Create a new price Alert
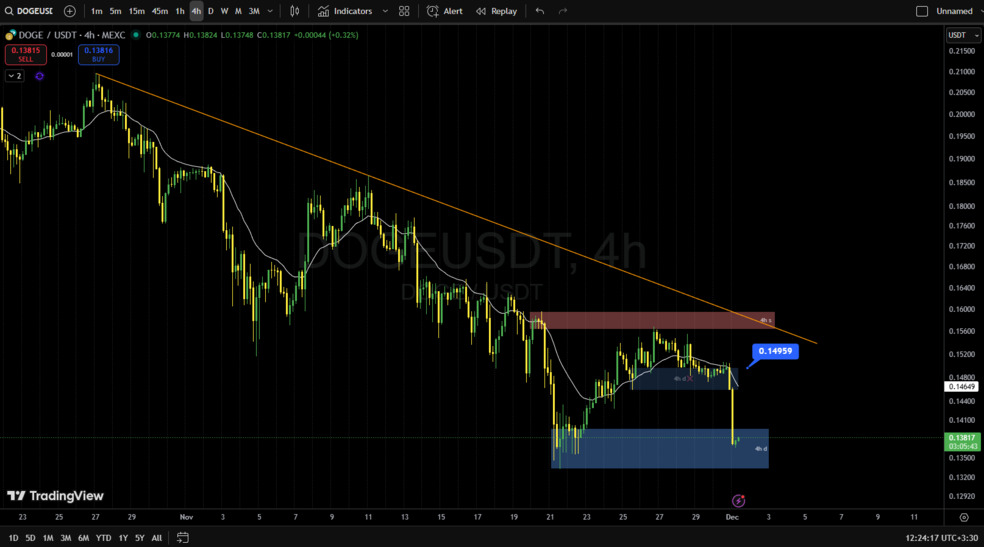984x547 pixels. [x=445, y=11]
